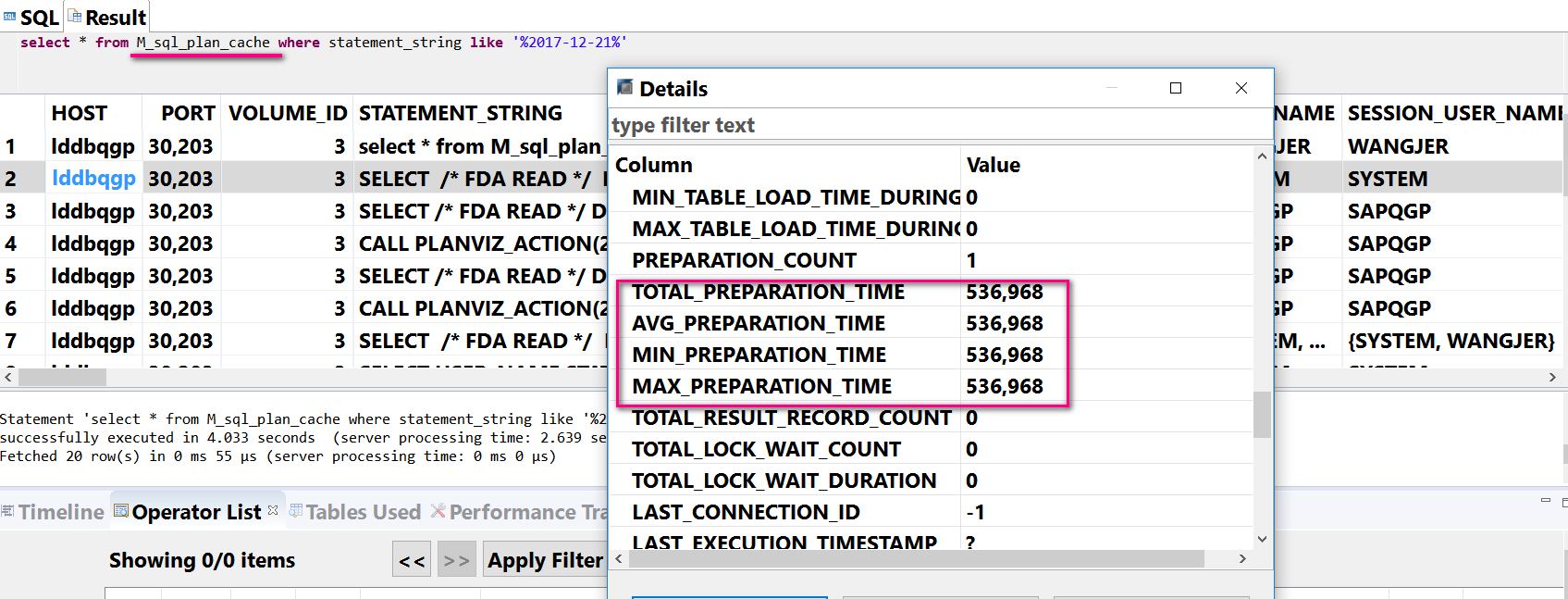Viewport: 1568px width, 599px height.
Task: Click Details horizontal scrollbar left arrow
Action: 619,558
